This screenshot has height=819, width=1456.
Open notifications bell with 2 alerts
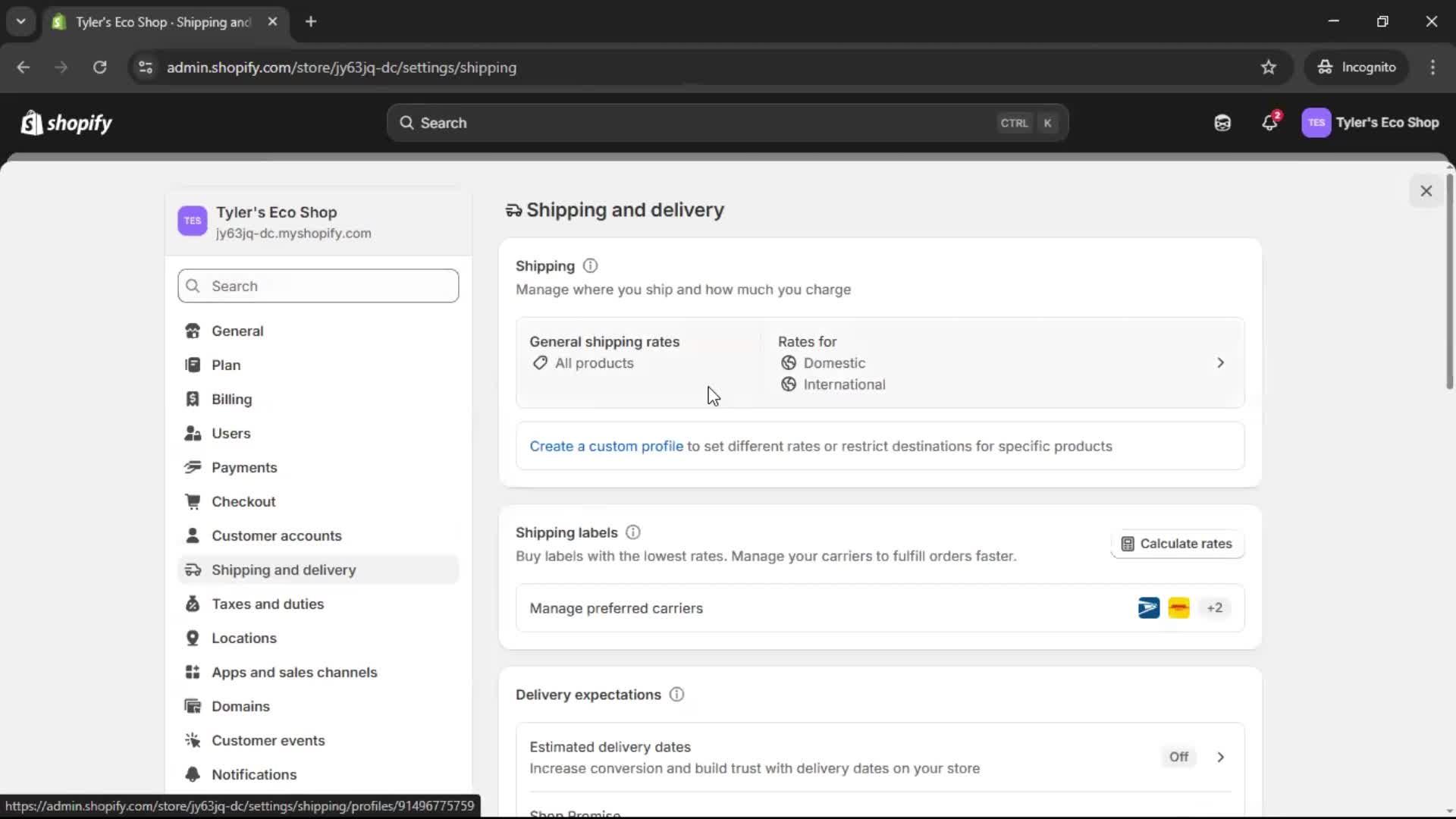[1270, 122]
